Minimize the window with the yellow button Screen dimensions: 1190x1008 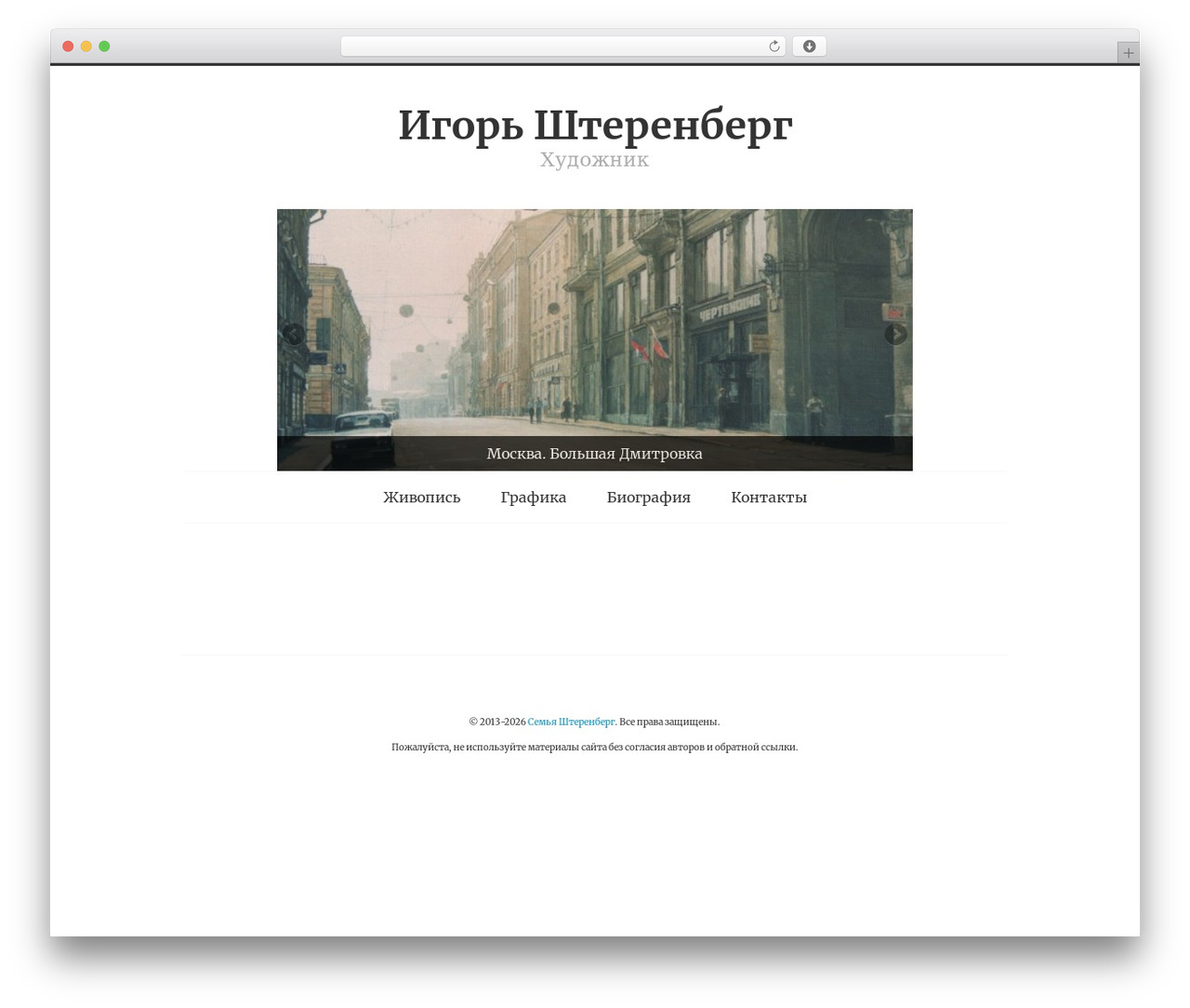pos(86,46)
